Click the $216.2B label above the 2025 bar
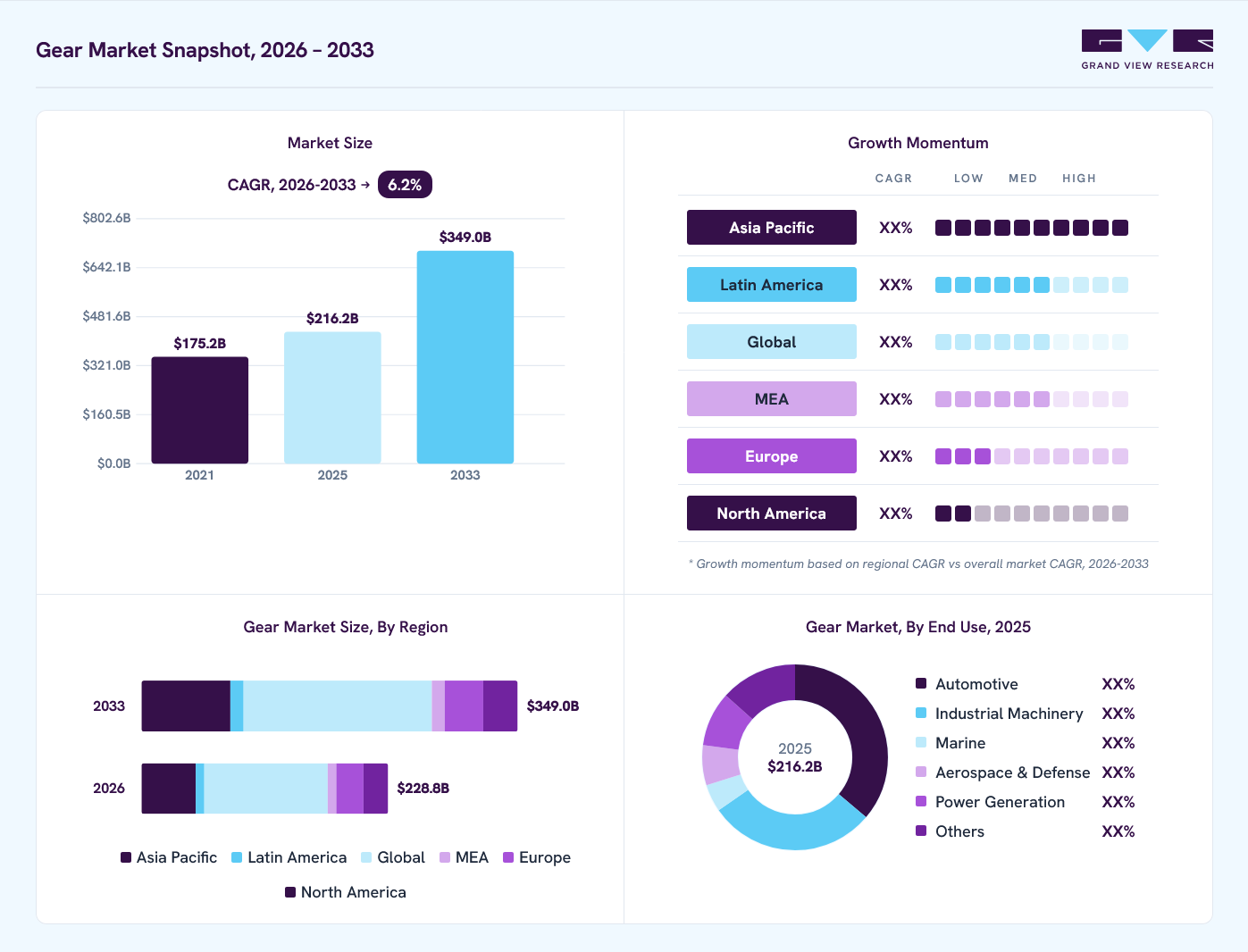 [332, 318]
